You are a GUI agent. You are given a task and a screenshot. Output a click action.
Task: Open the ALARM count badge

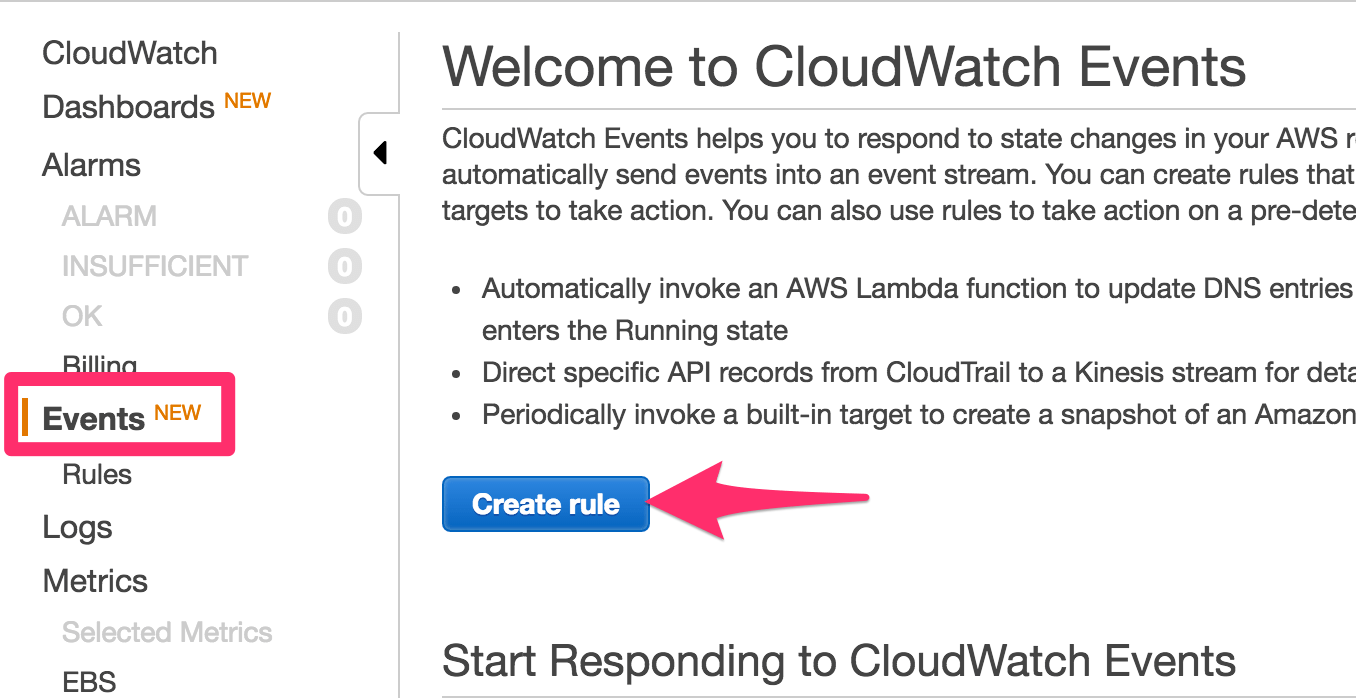(344, 216)
